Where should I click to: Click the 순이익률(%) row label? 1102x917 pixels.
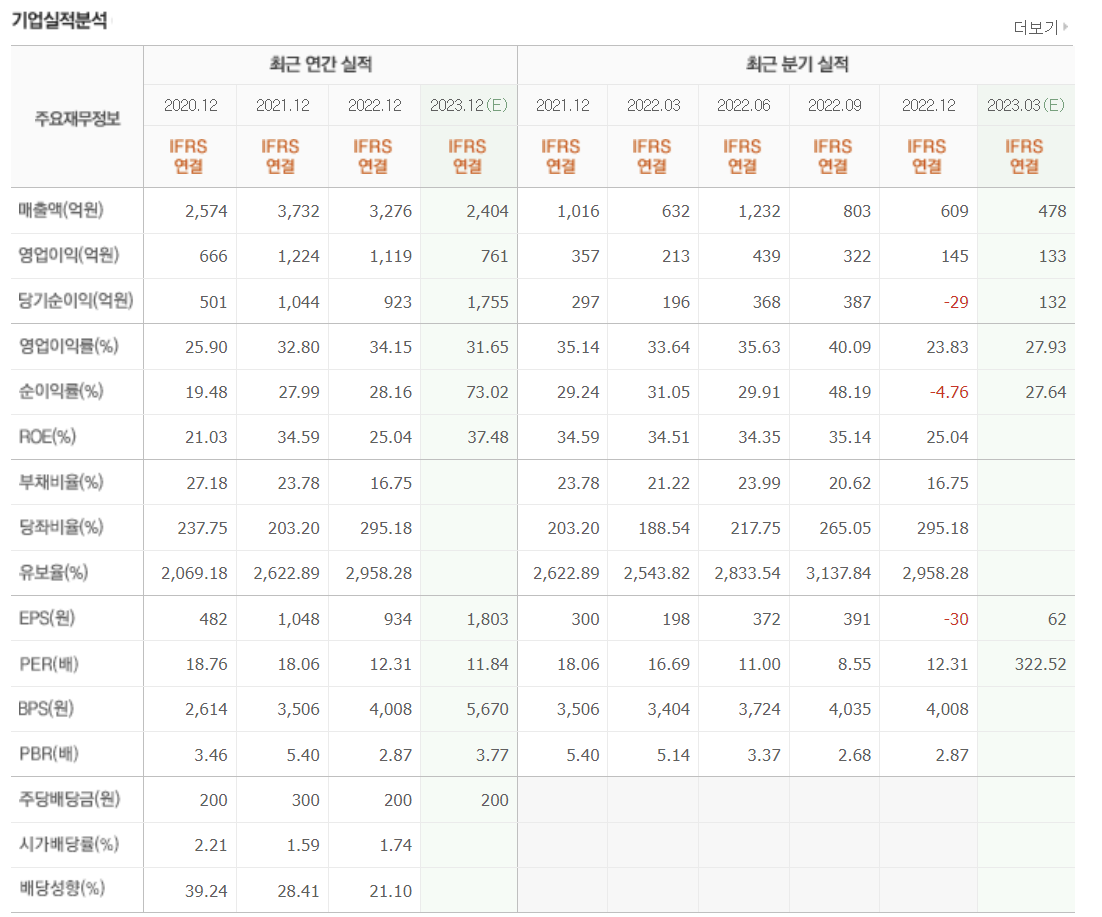coord(61,391)
